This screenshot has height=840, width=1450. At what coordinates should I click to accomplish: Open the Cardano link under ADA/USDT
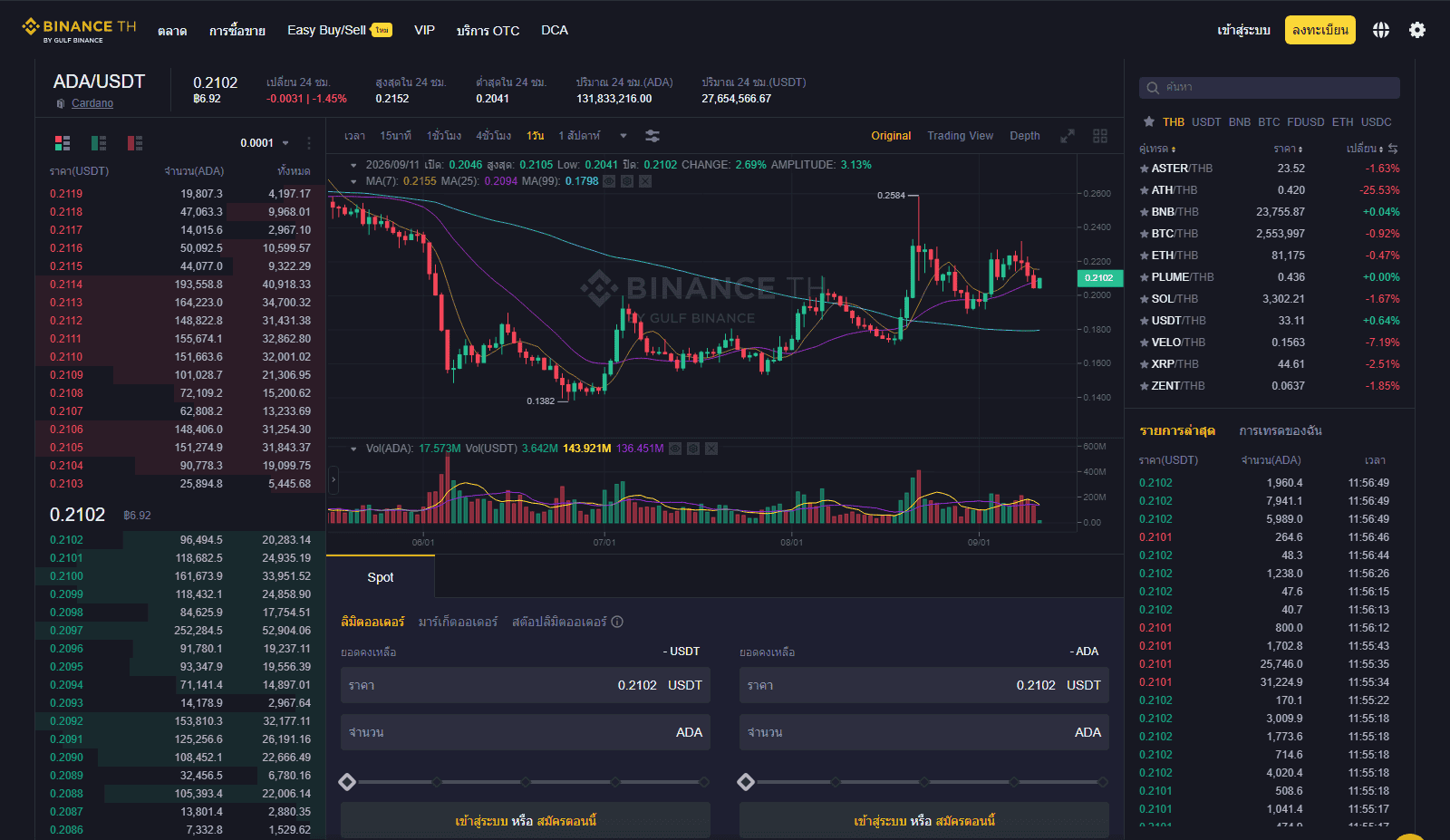pos(92,103)
